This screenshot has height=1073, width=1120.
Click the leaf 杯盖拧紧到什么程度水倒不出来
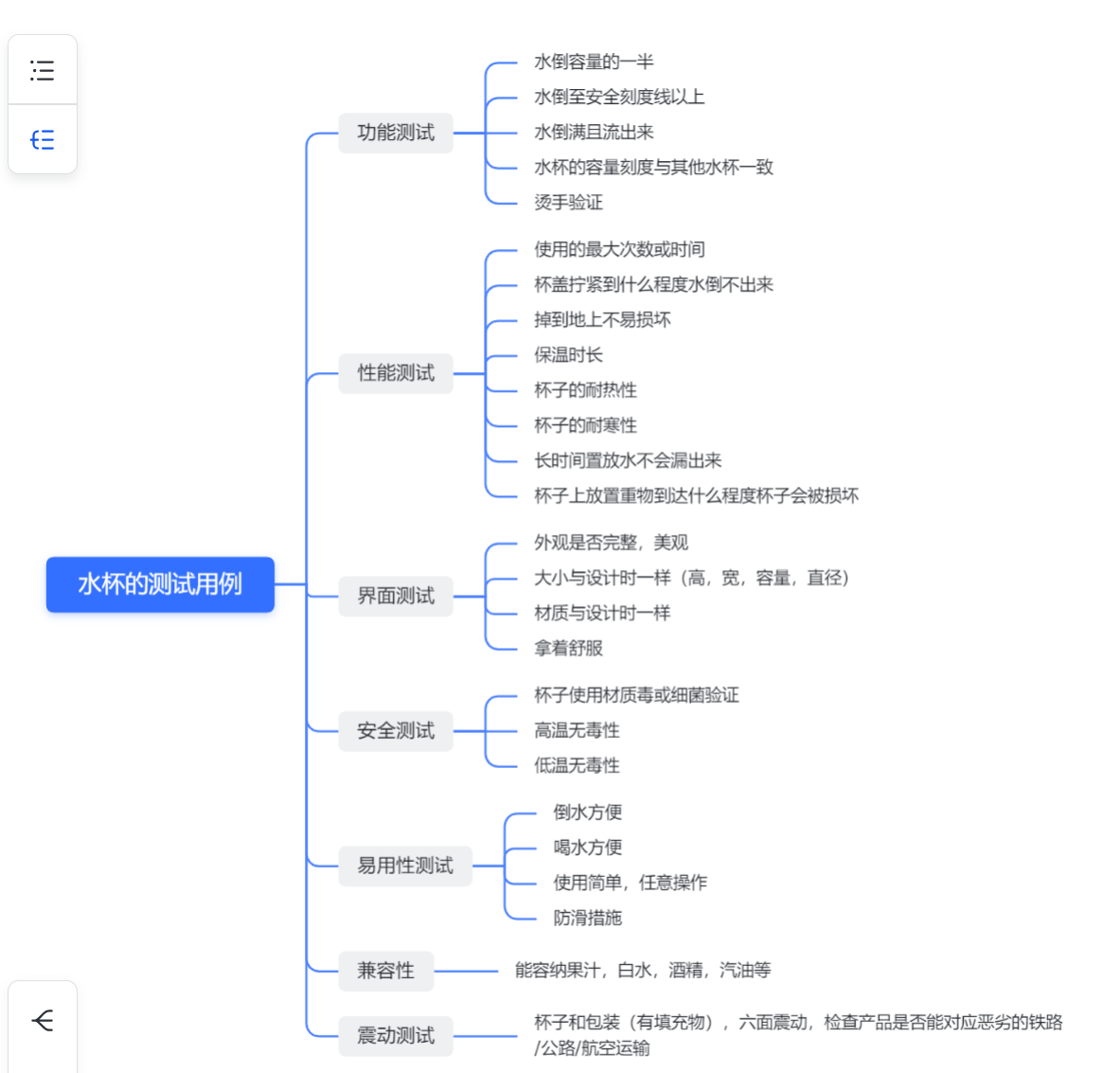pos(653,284)
